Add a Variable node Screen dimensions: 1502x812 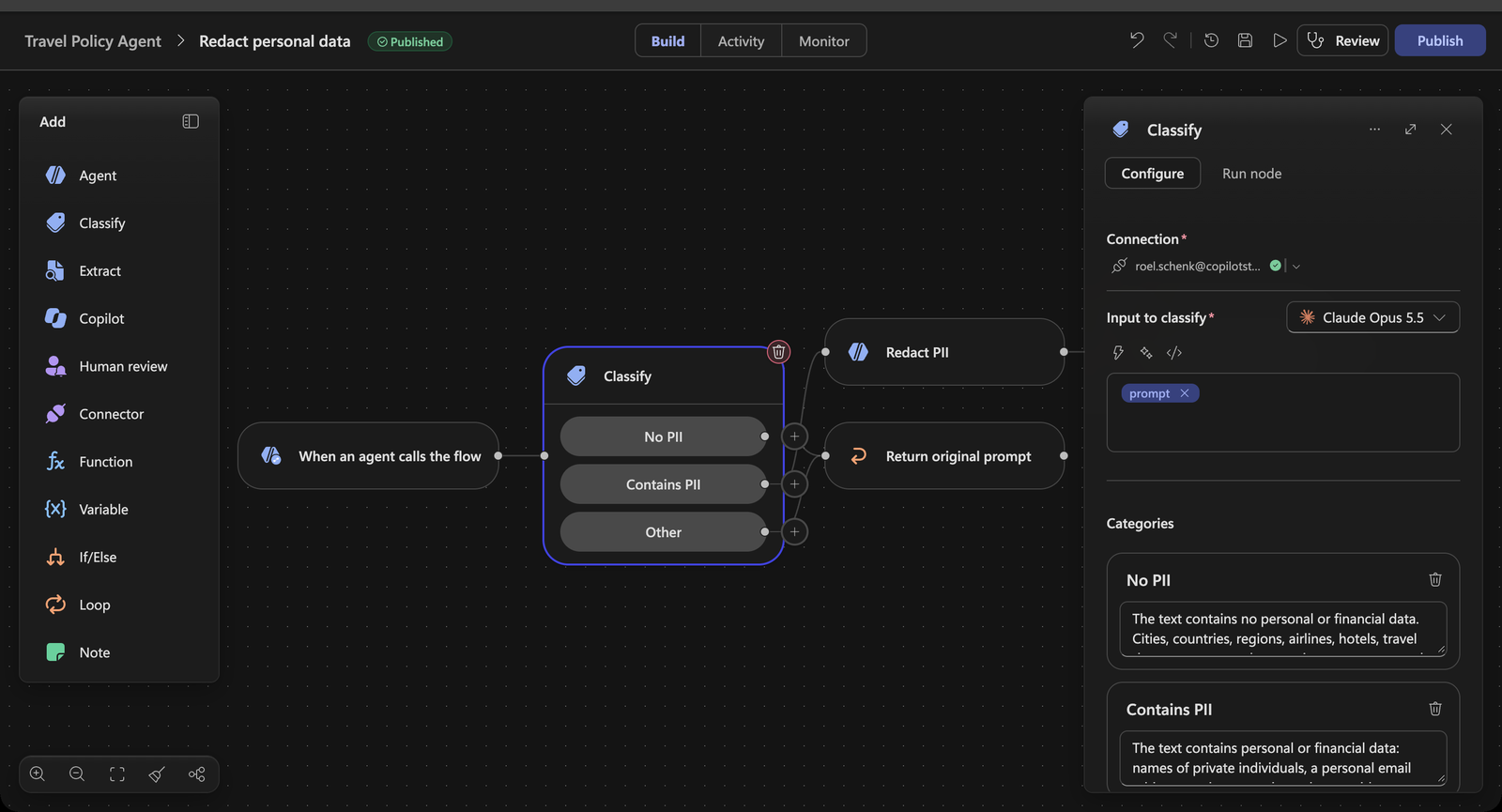click(x=103, y=510)
